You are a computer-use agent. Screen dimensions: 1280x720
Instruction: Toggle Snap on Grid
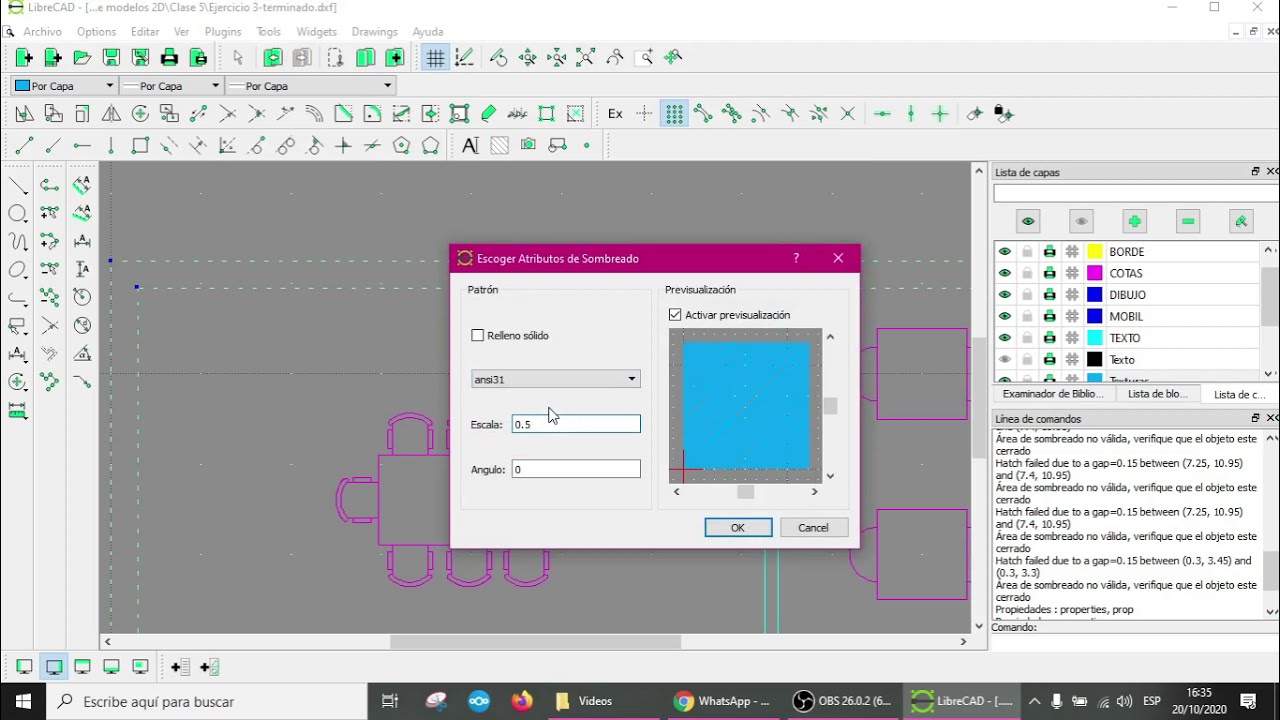coord(674,114)
